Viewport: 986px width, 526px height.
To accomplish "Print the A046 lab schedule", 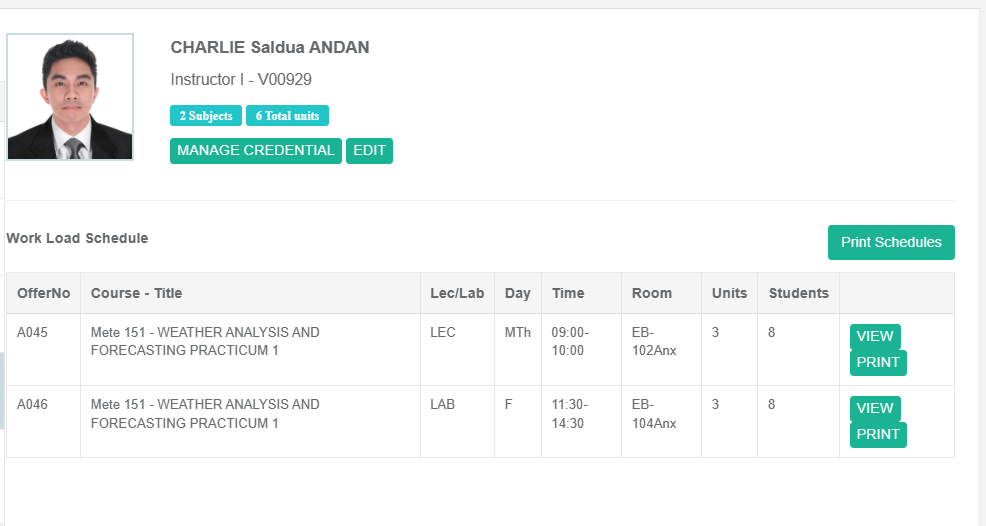I will pos(878,434).
